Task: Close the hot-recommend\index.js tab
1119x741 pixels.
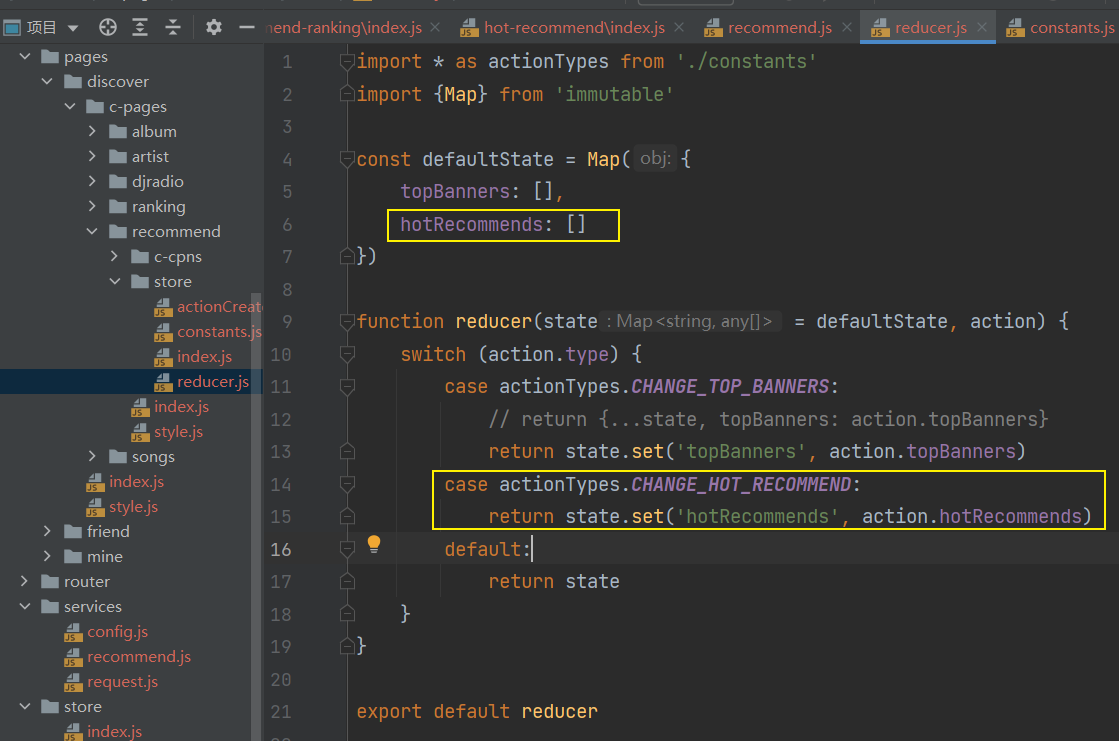Action: tap(679, 27)
